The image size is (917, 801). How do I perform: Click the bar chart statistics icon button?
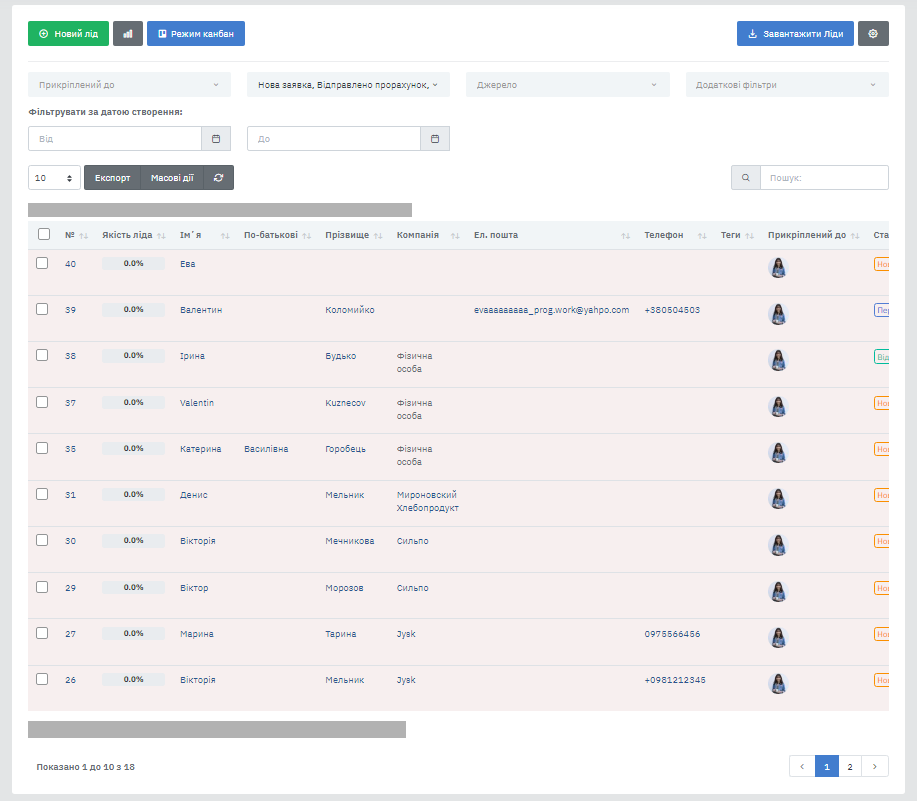click(x=127, y=34)
